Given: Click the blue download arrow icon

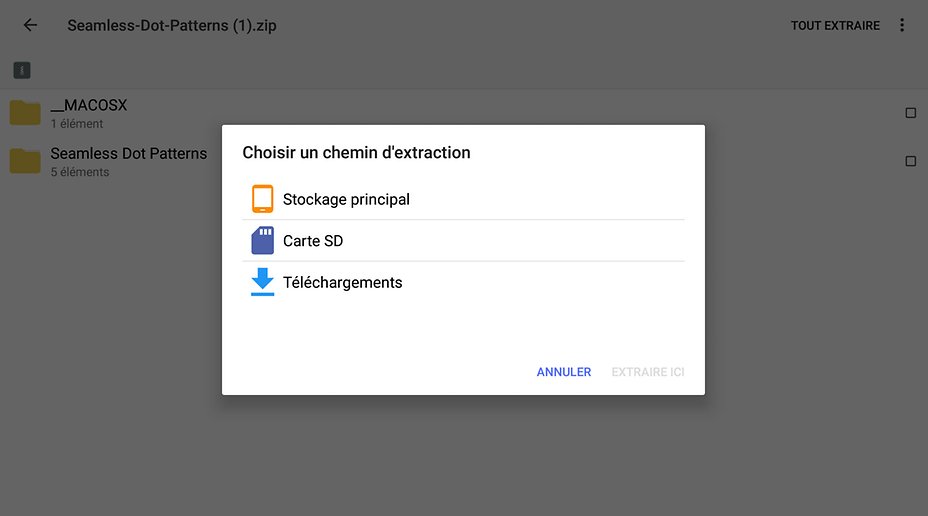Looking at the screenshot, I should [262, 282].
